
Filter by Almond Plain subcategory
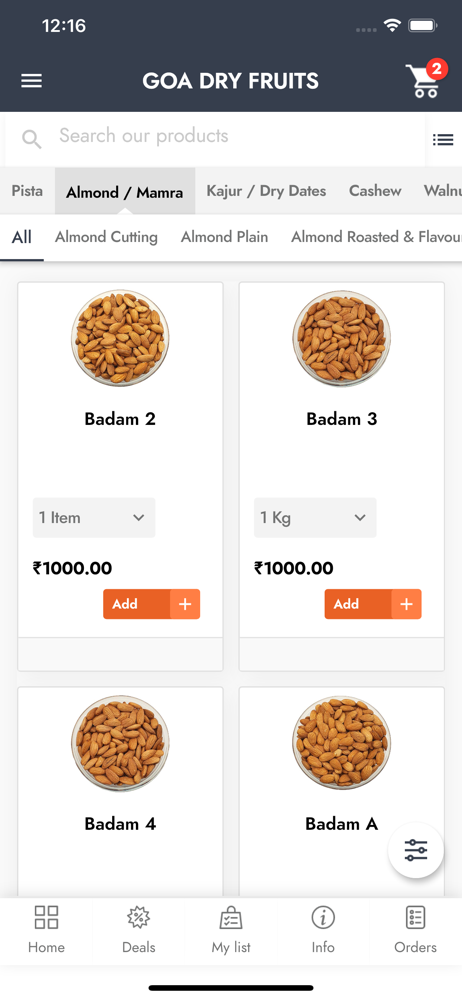pyautogui.click(x=225, y=237)
